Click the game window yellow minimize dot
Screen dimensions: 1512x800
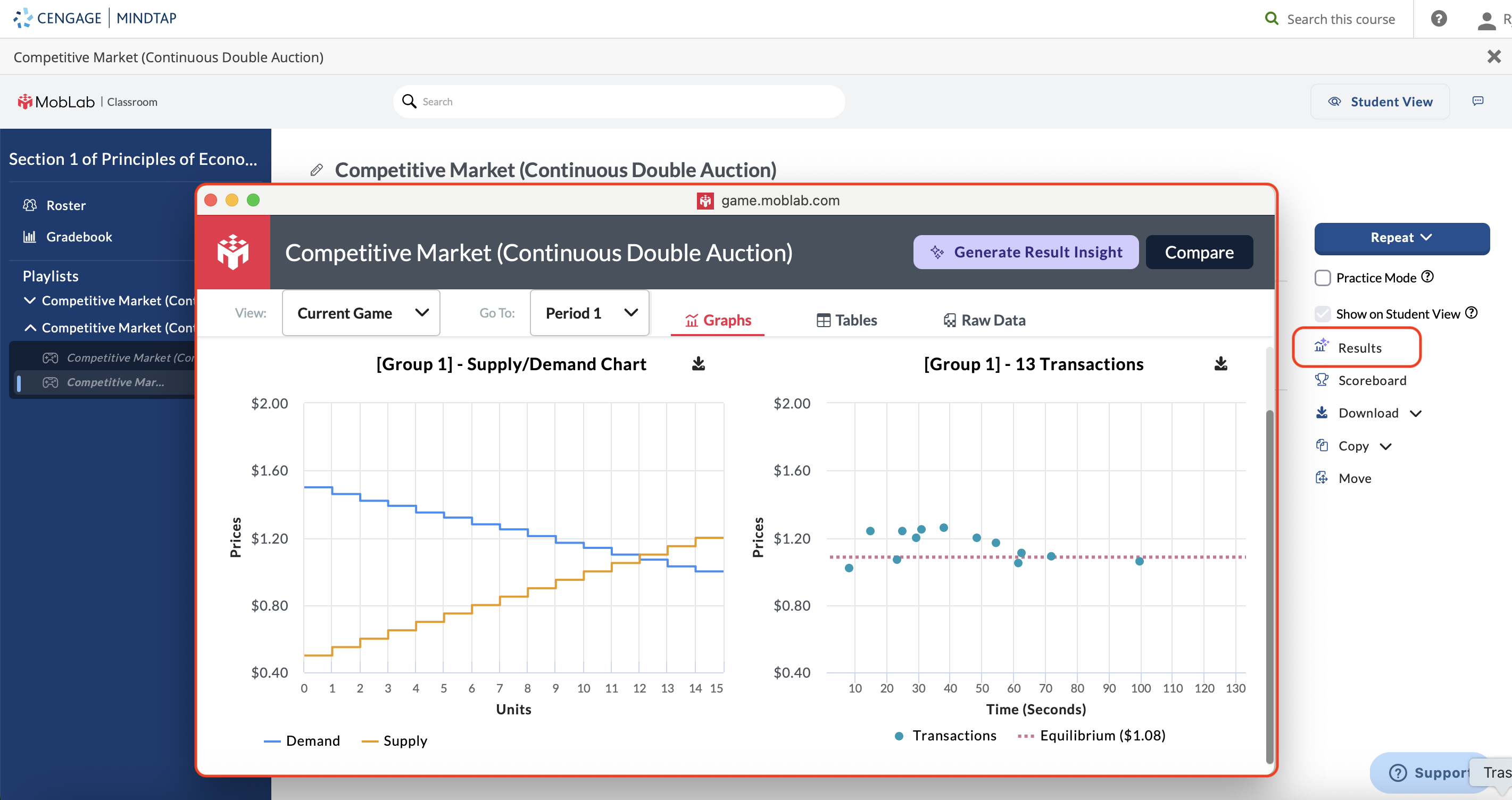click(x=232, y=200)
